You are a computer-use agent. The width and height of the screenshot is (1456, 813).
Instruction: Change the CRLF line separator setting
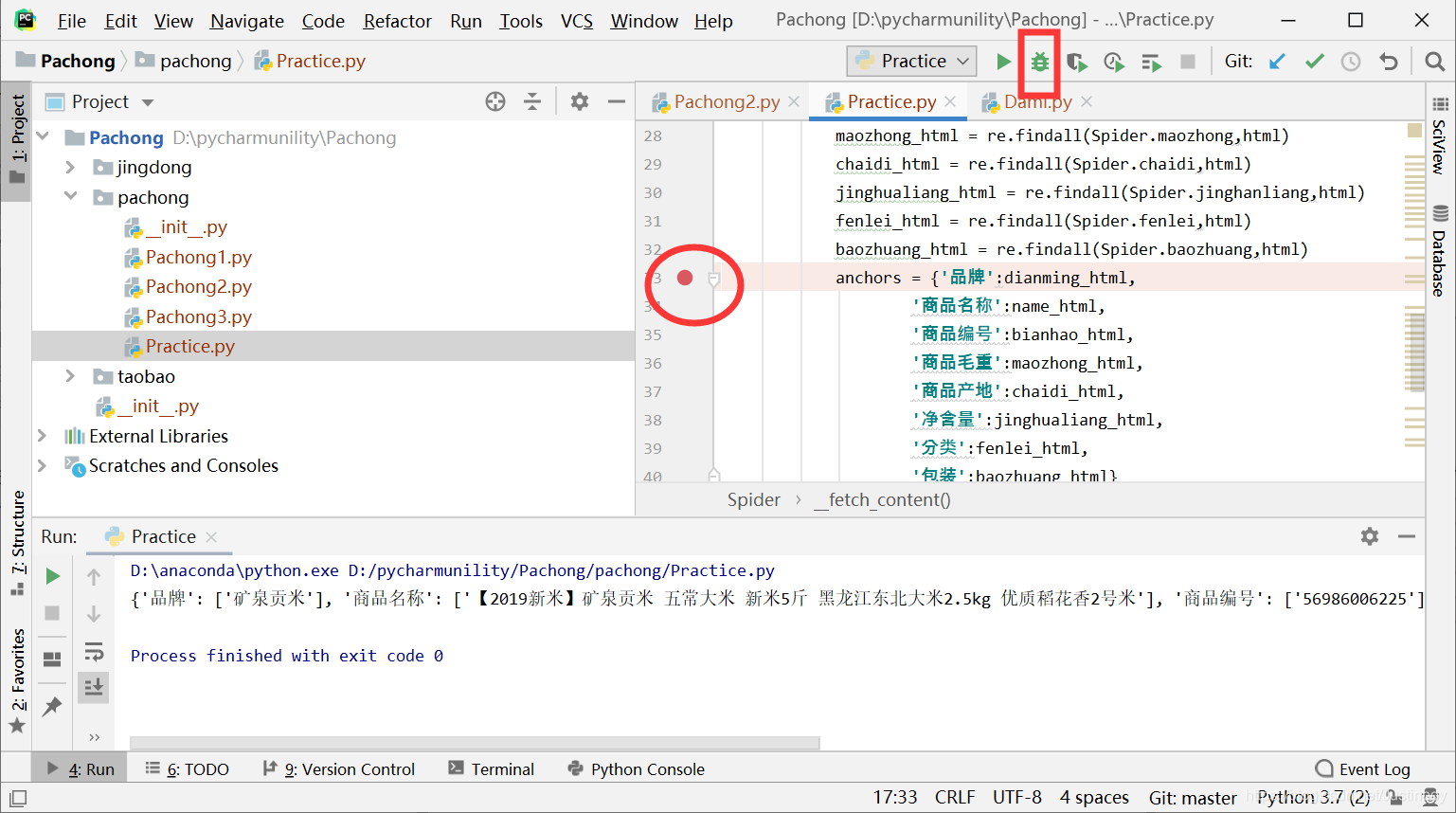coord(955,798)
